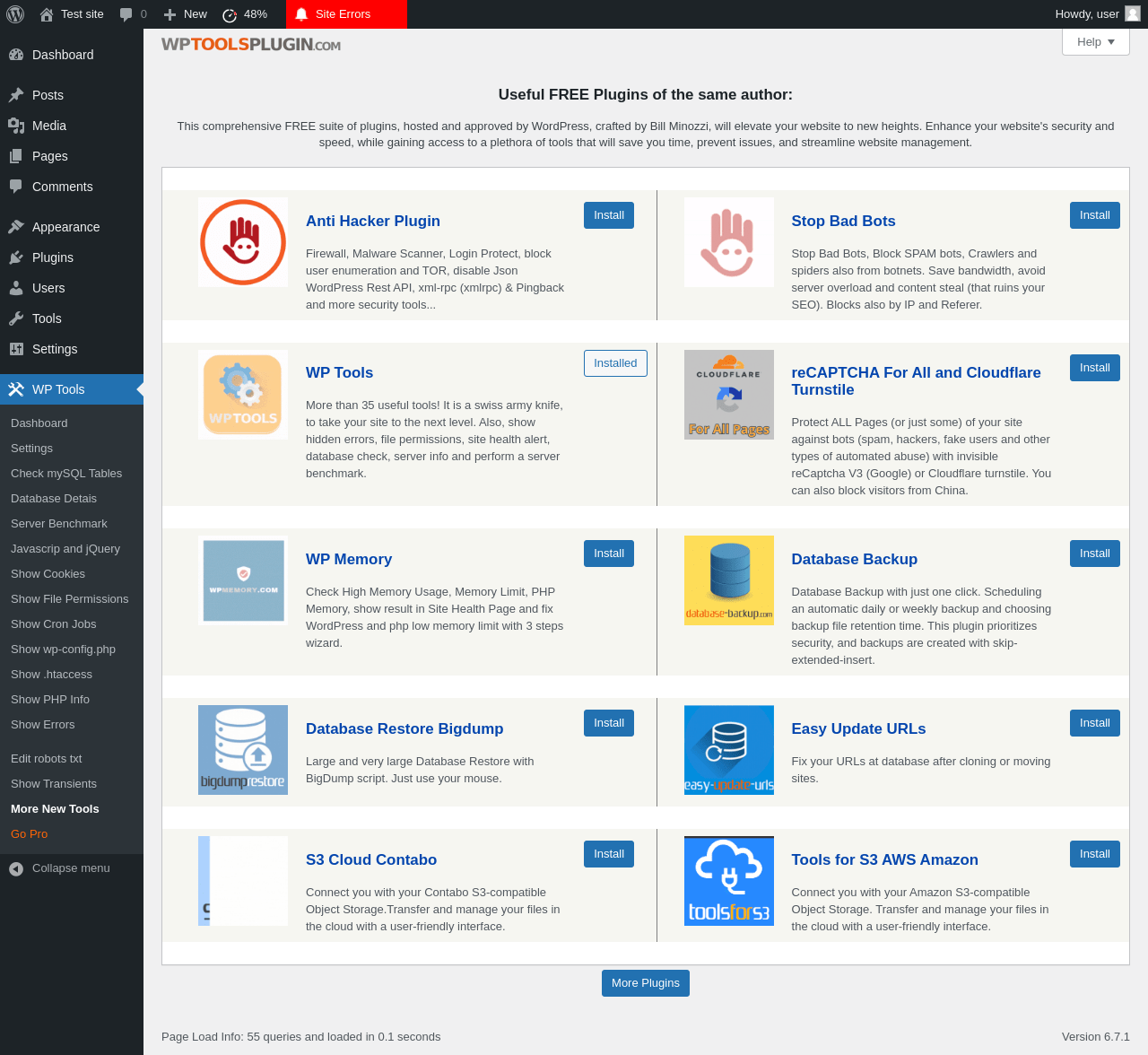The width and height of the screenshot is (1148, 1055).
Task: Install Database Restore Bigdump
Action: tap(609, 723)
